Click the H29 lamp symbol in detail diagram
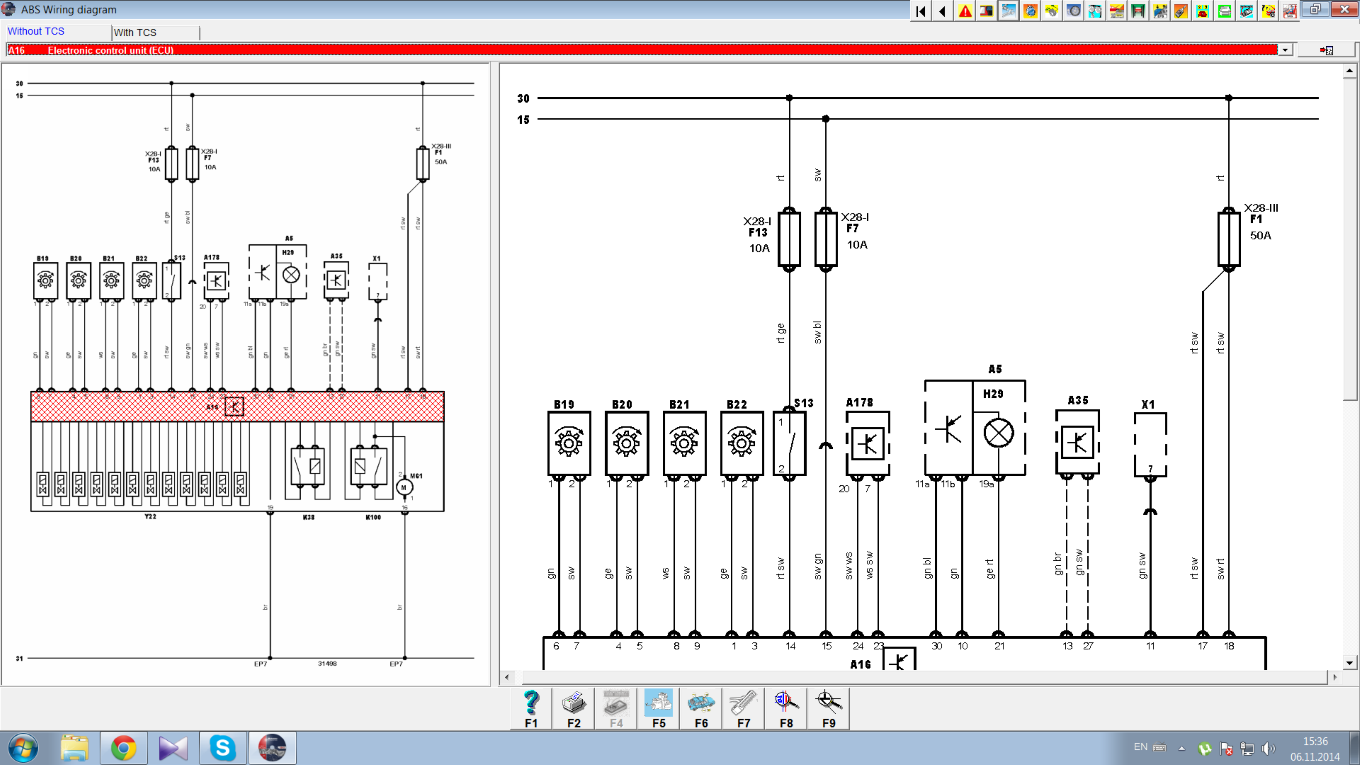This screenshot has height=765, width=1360. click(x=998, y=433)
